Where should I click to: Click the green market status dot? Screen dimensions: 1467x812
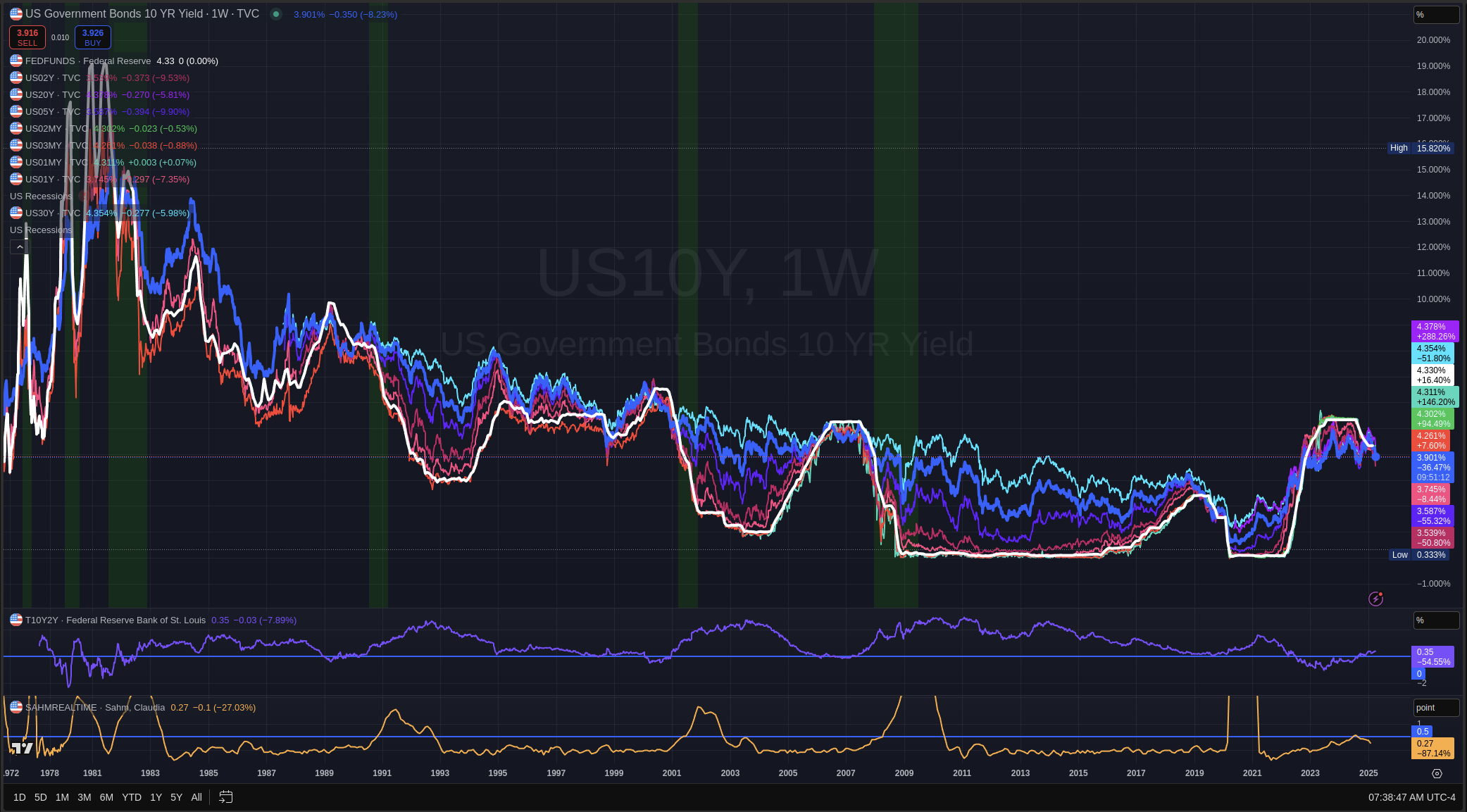[x=276, y=14]
